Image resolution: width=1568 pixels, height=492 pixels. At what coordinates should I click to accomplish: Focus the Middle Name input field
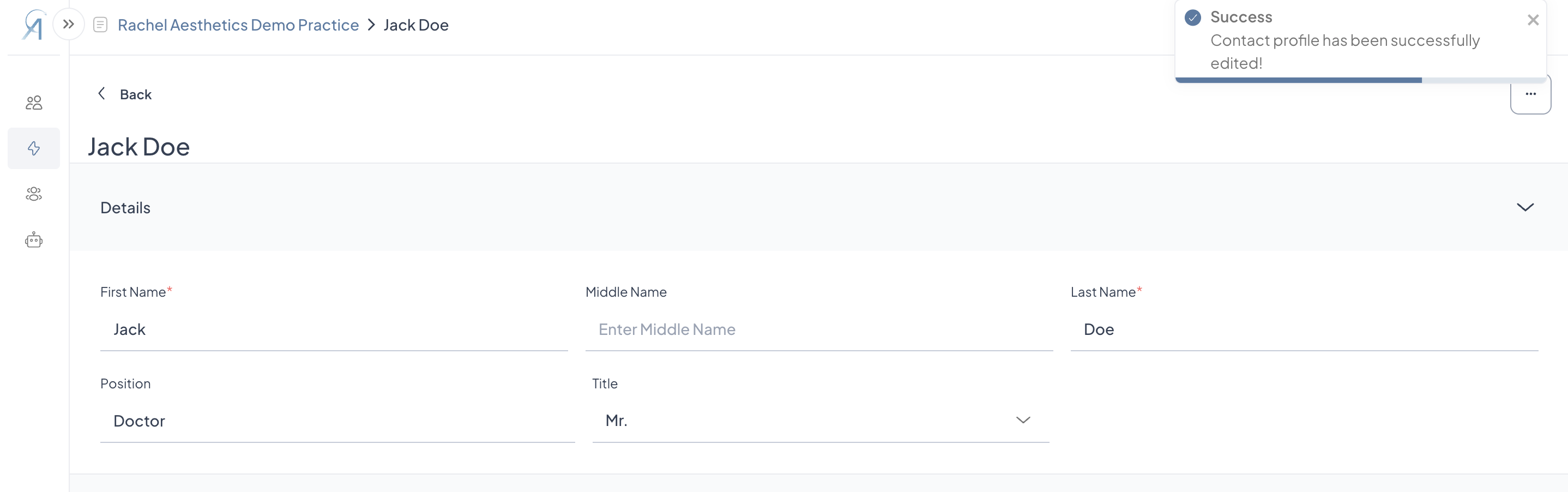819,329
